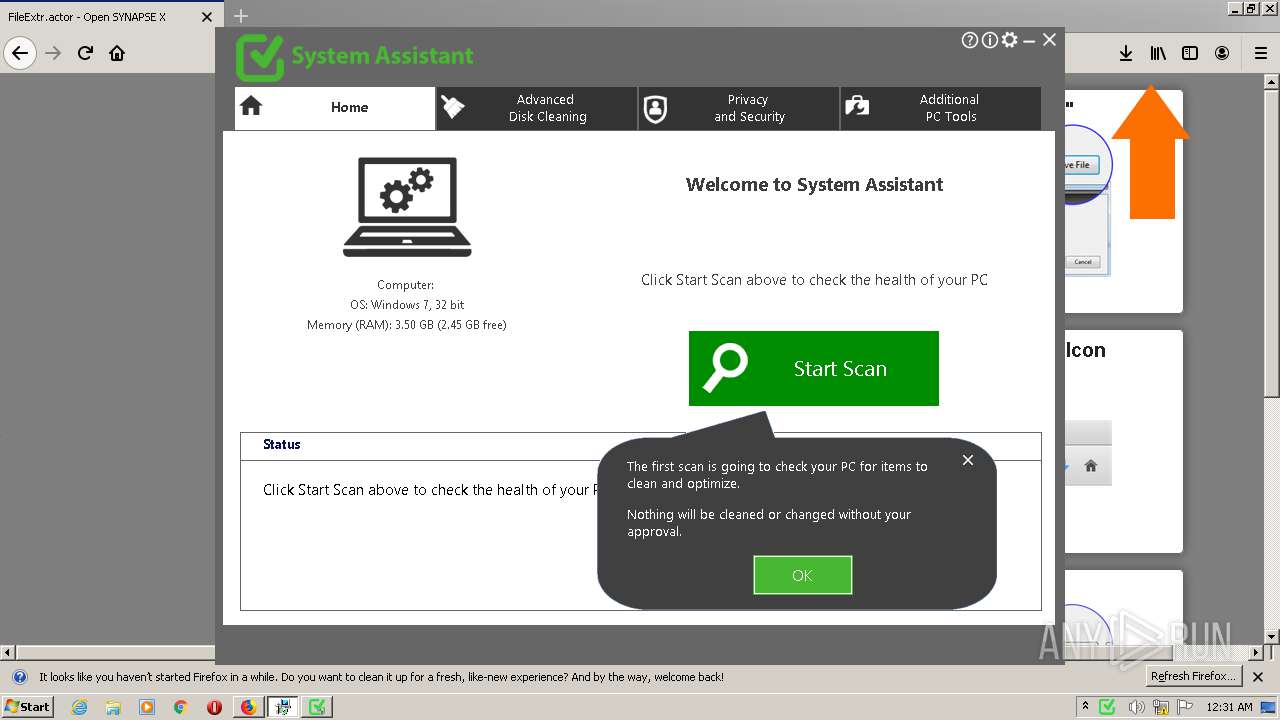Confirm the tooltip with OK
Viewport: 1280px width, 720px height.
tap(802, 575)
